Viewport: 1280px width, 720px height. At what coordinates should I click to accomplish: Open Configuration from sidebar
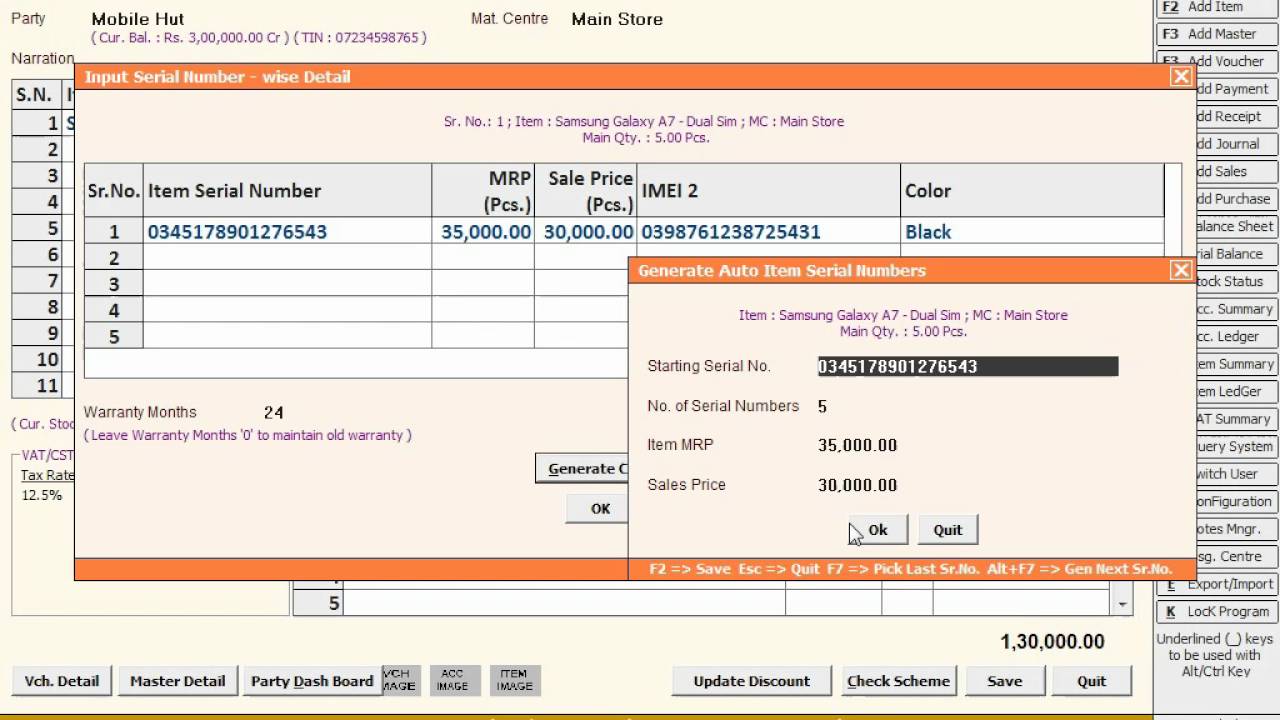click(x=1237, y=501)
